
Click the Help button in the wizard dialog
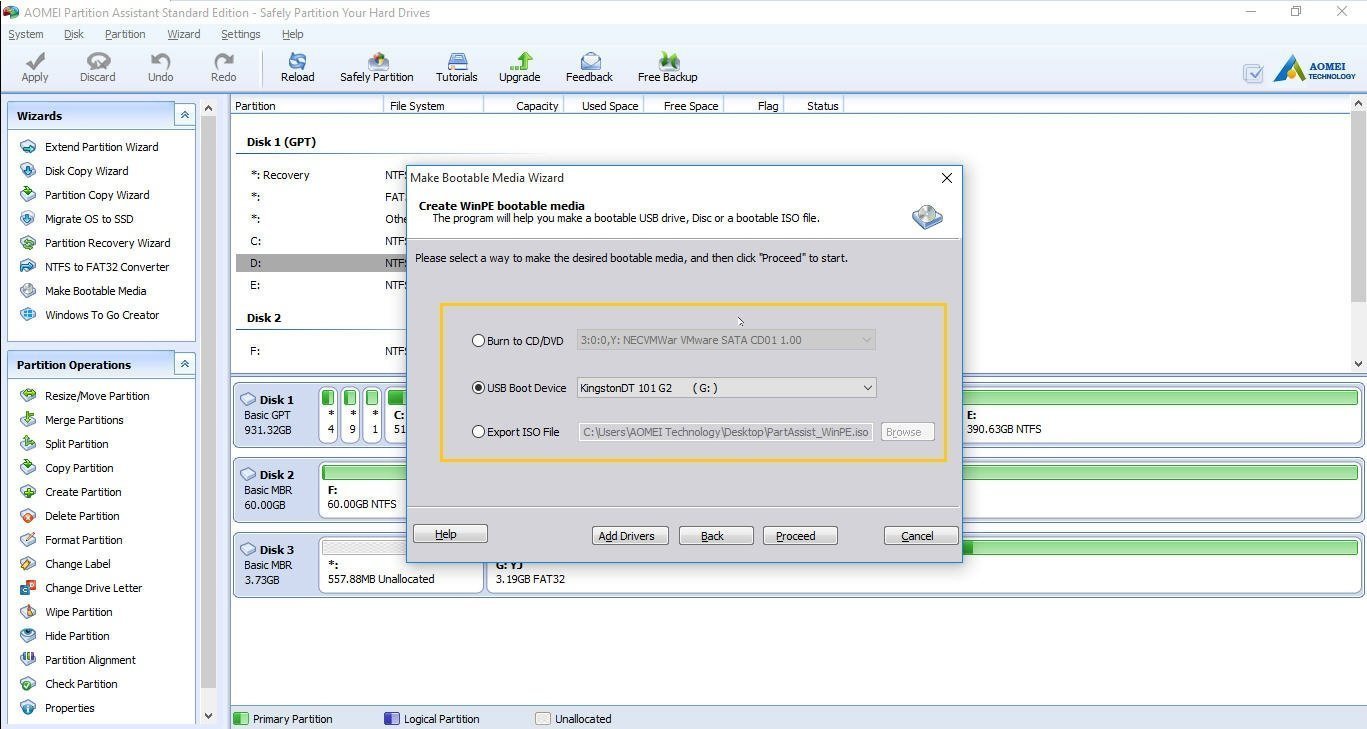pyautogui.click(x=450, y=535)
